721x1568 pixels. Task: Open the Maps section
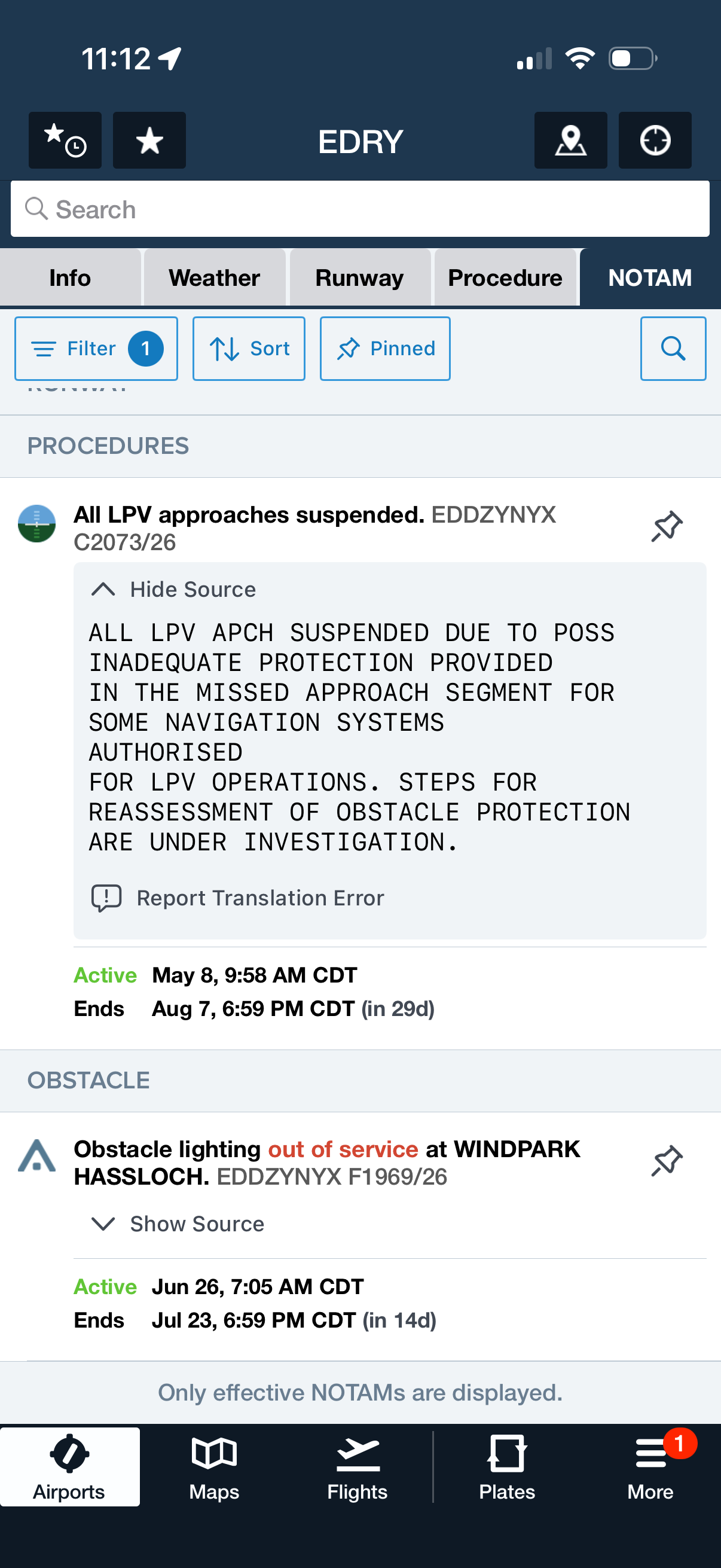point(214,1467)
